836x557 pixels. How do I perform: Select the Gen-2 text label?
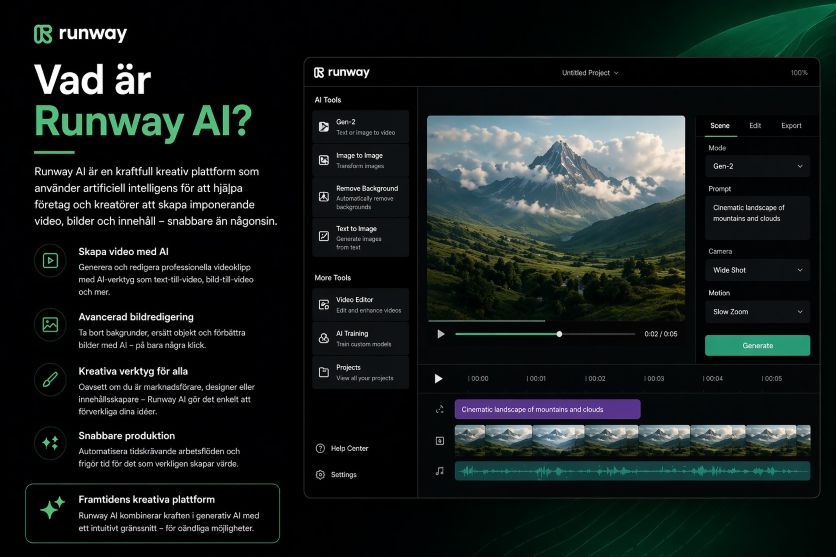tap(345, 122)
